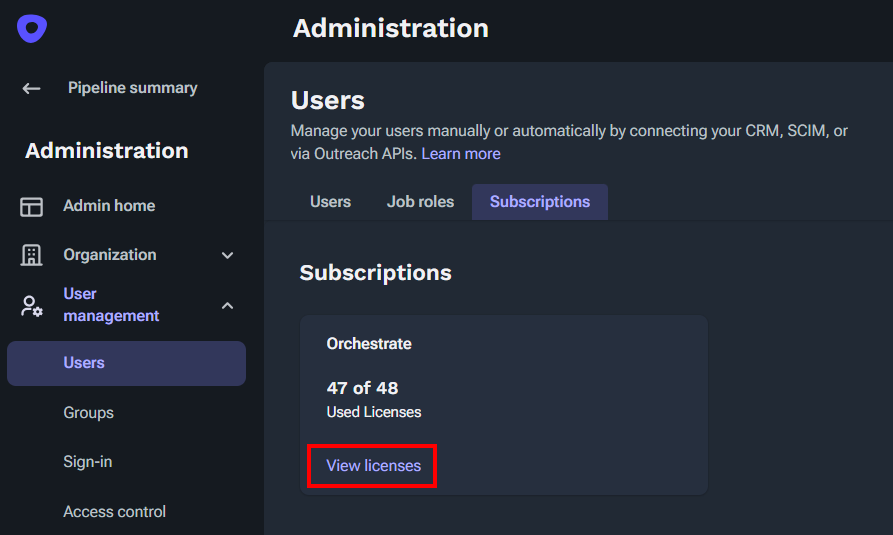Click the User management person-gear icon
The width and height of the screenshot is (893, 535).
[x=32, y=306]
